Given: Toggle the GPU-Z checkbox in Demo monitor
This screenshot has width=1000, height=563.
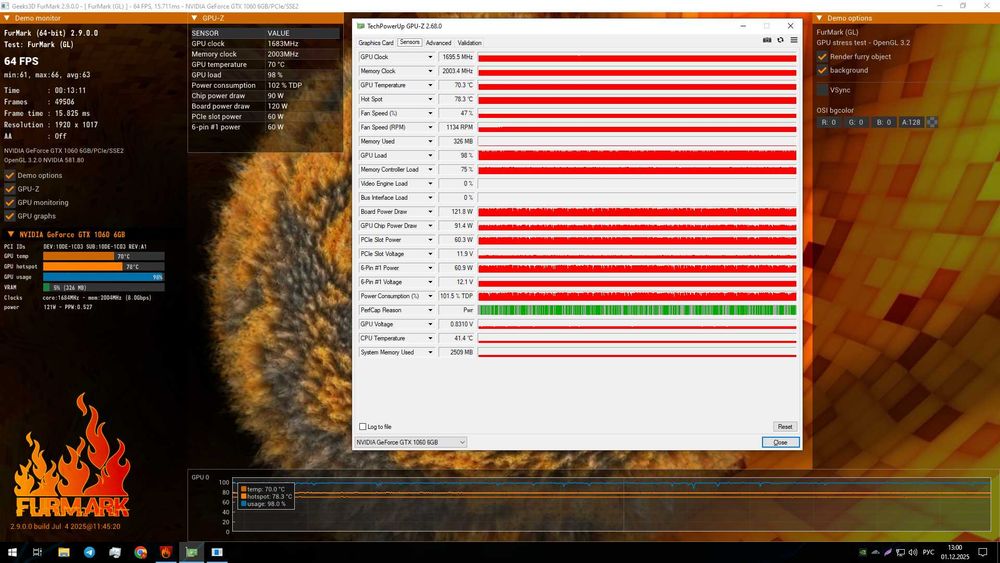Looking at the screenshot, I should coord(10,189).
